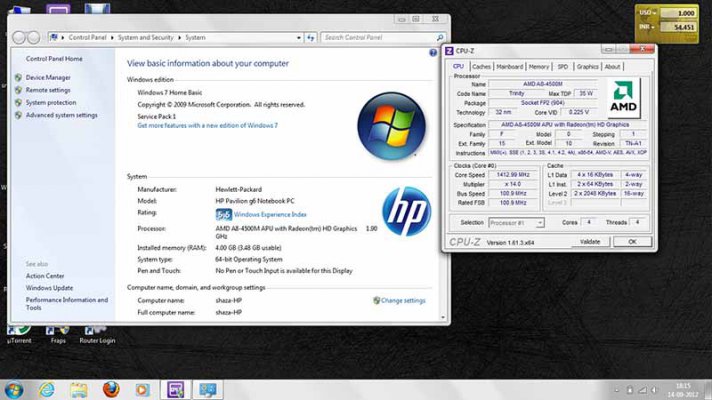Show hidden tray icons arrow
The image size is (712, 400).
pos(617,390)
